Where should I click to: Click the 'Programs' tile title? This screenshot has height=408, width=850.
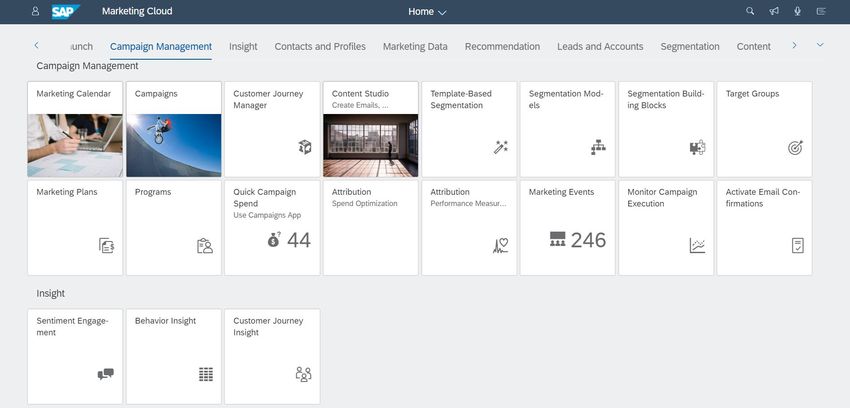pos(153,192)
